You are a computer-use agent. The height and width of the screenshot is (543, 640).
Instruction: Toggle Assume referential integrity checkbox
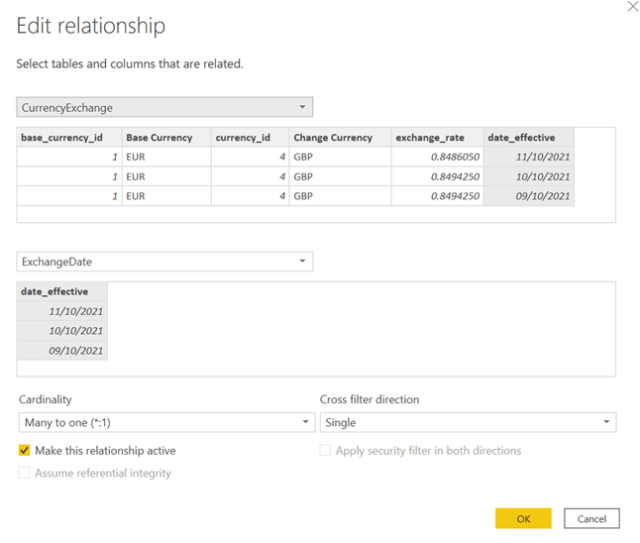tap(25, 473)
